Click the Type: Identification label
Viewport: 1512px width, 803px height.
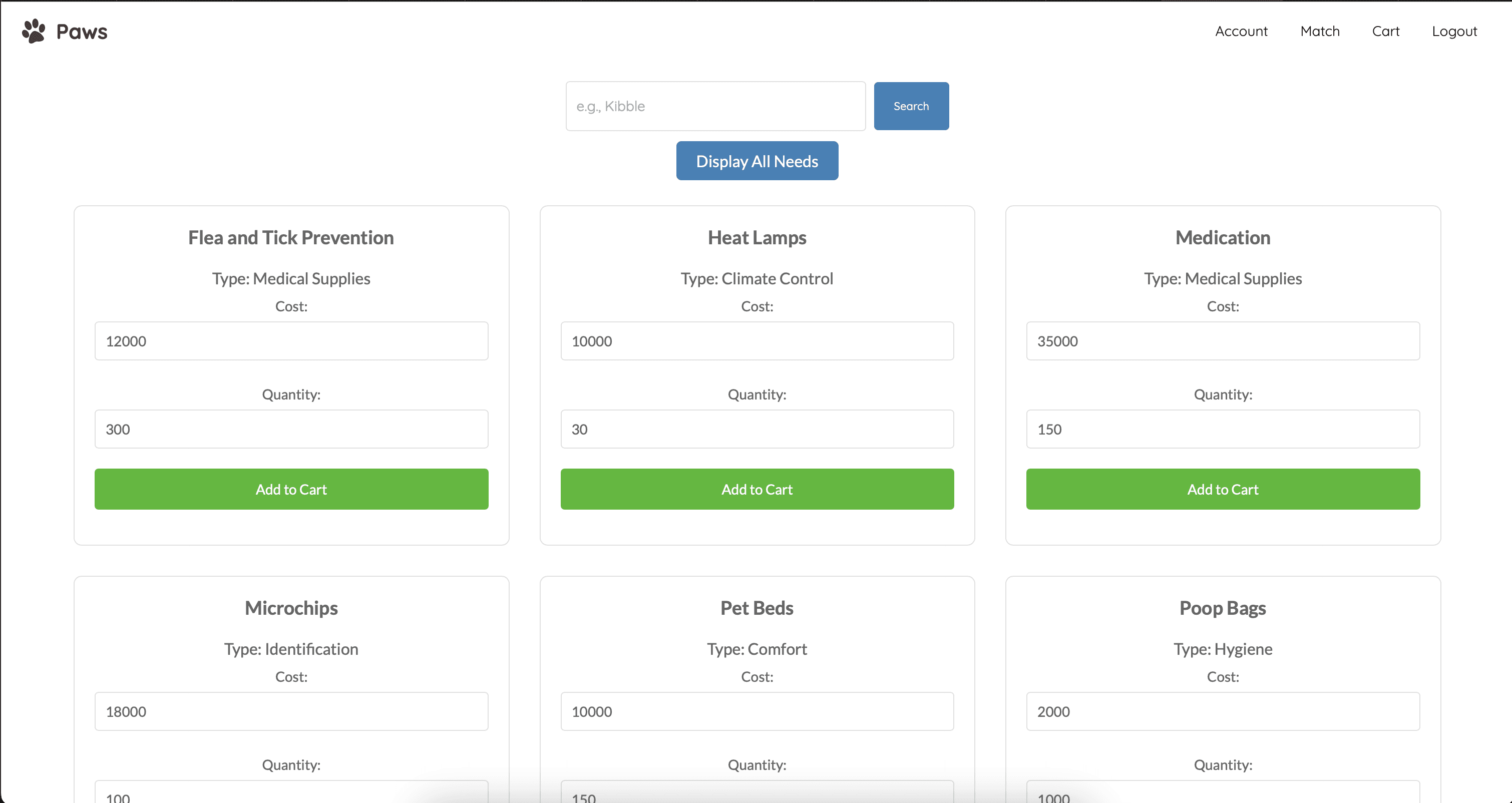(x=291, y=649)
